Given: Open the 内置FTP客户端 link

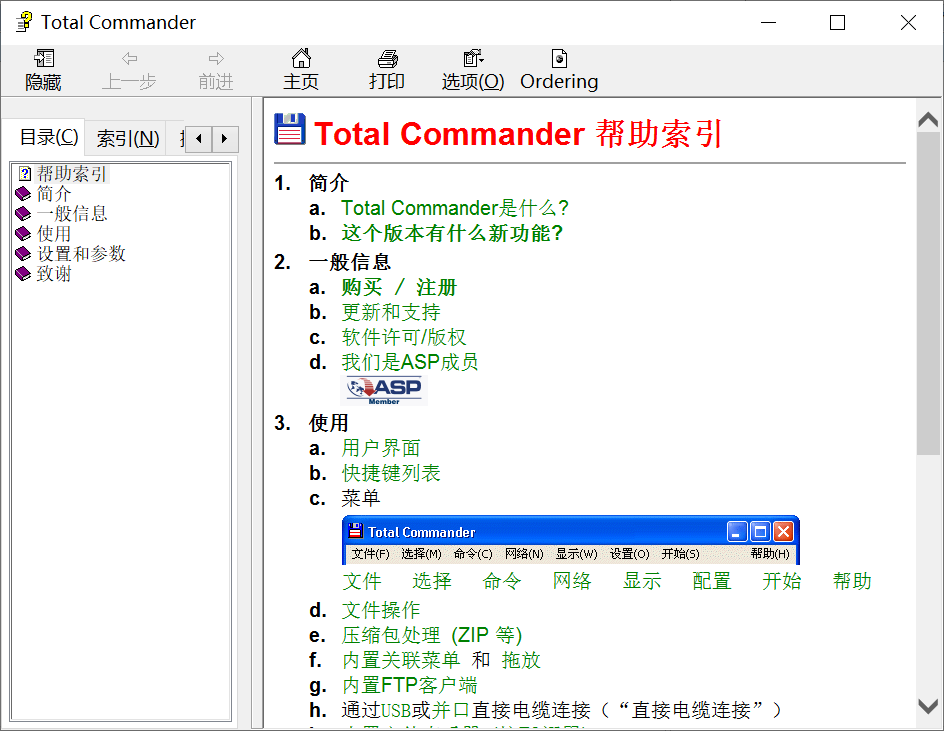Looking at the screenshot, I should click(x=409, y=685).
